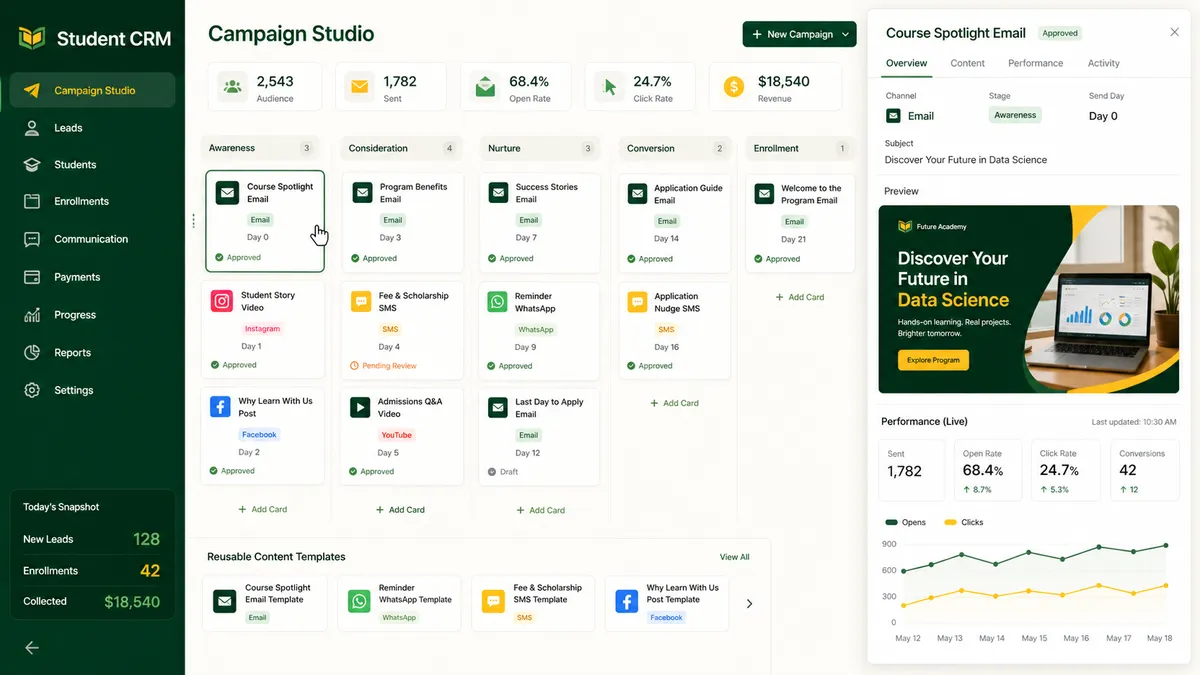
Task: Click the Conversions 42 metric tile
Action: pyautogui.click(x=1145, y=470)
